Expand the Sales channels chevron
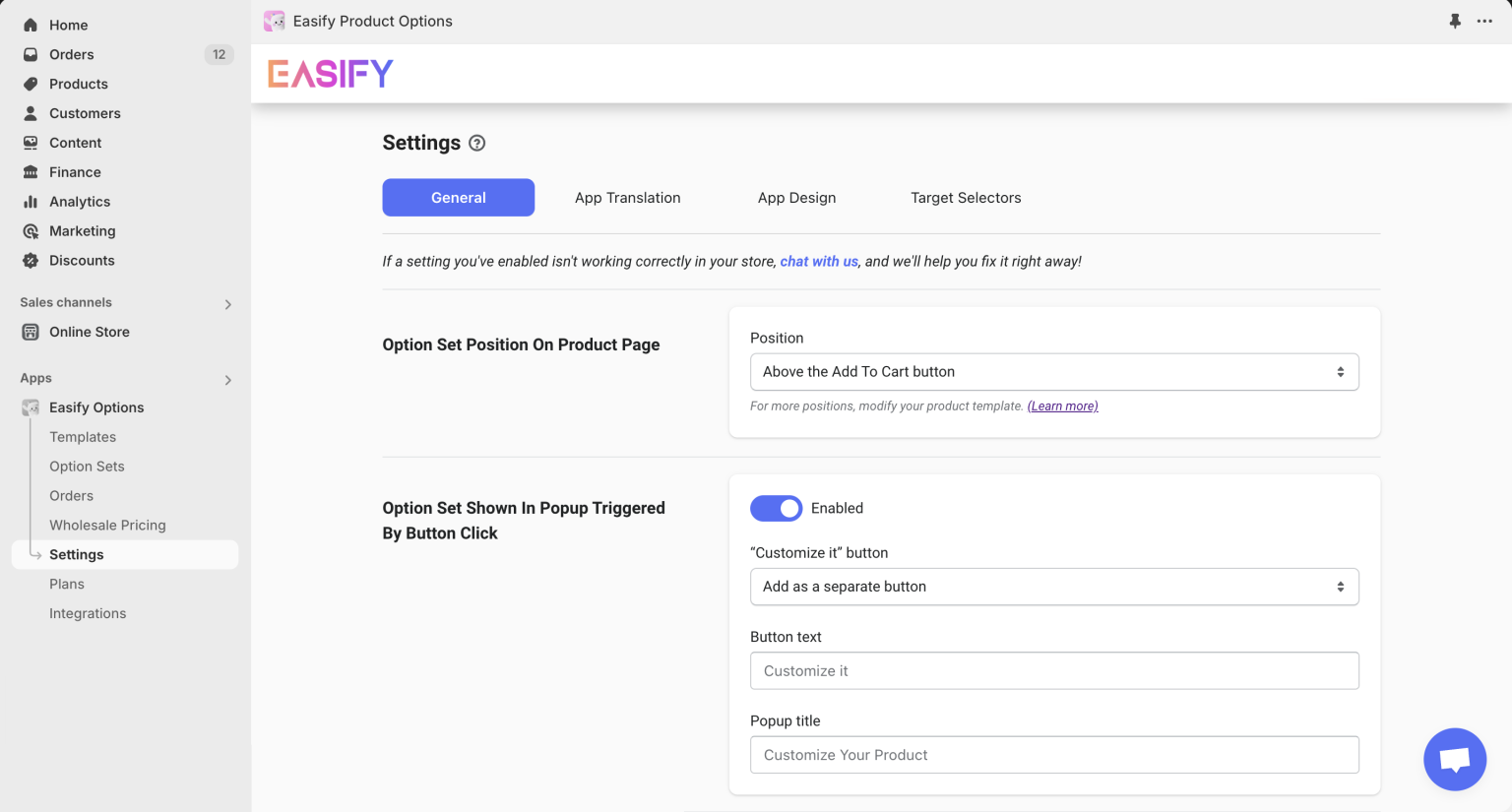This screenshot has height=812, width=1512. (227, 304)
